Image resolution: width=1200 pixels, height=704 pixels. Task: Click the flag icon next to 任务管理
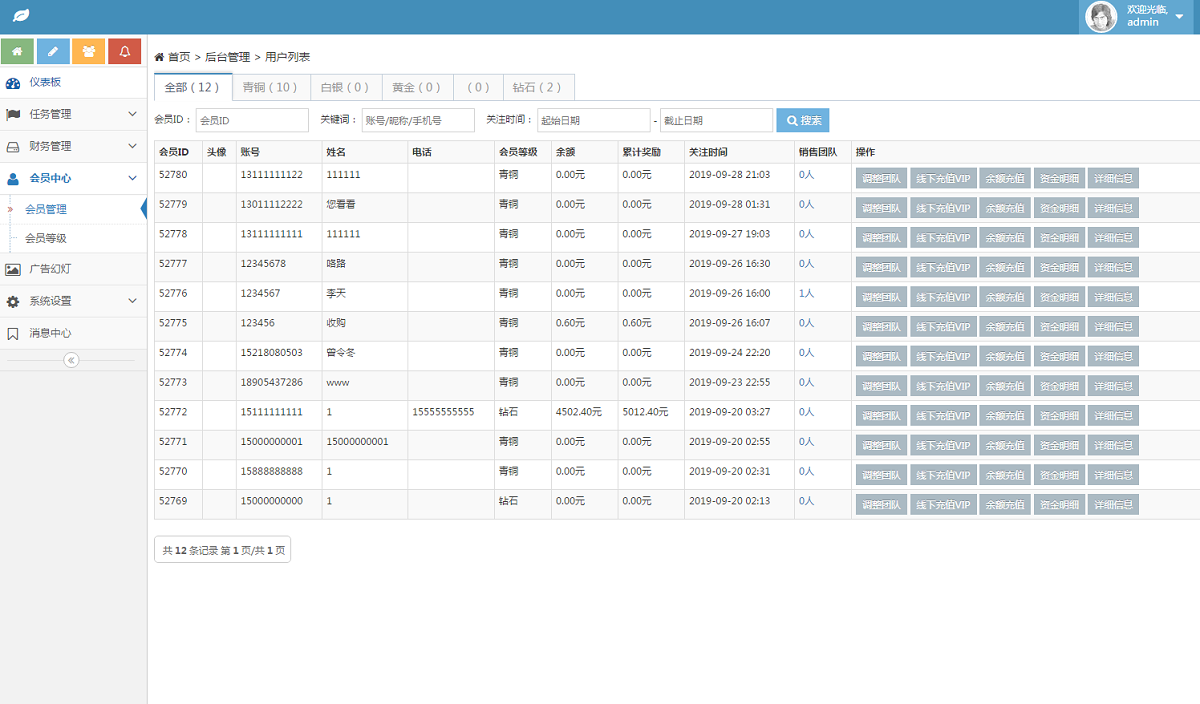click(14, 114)
